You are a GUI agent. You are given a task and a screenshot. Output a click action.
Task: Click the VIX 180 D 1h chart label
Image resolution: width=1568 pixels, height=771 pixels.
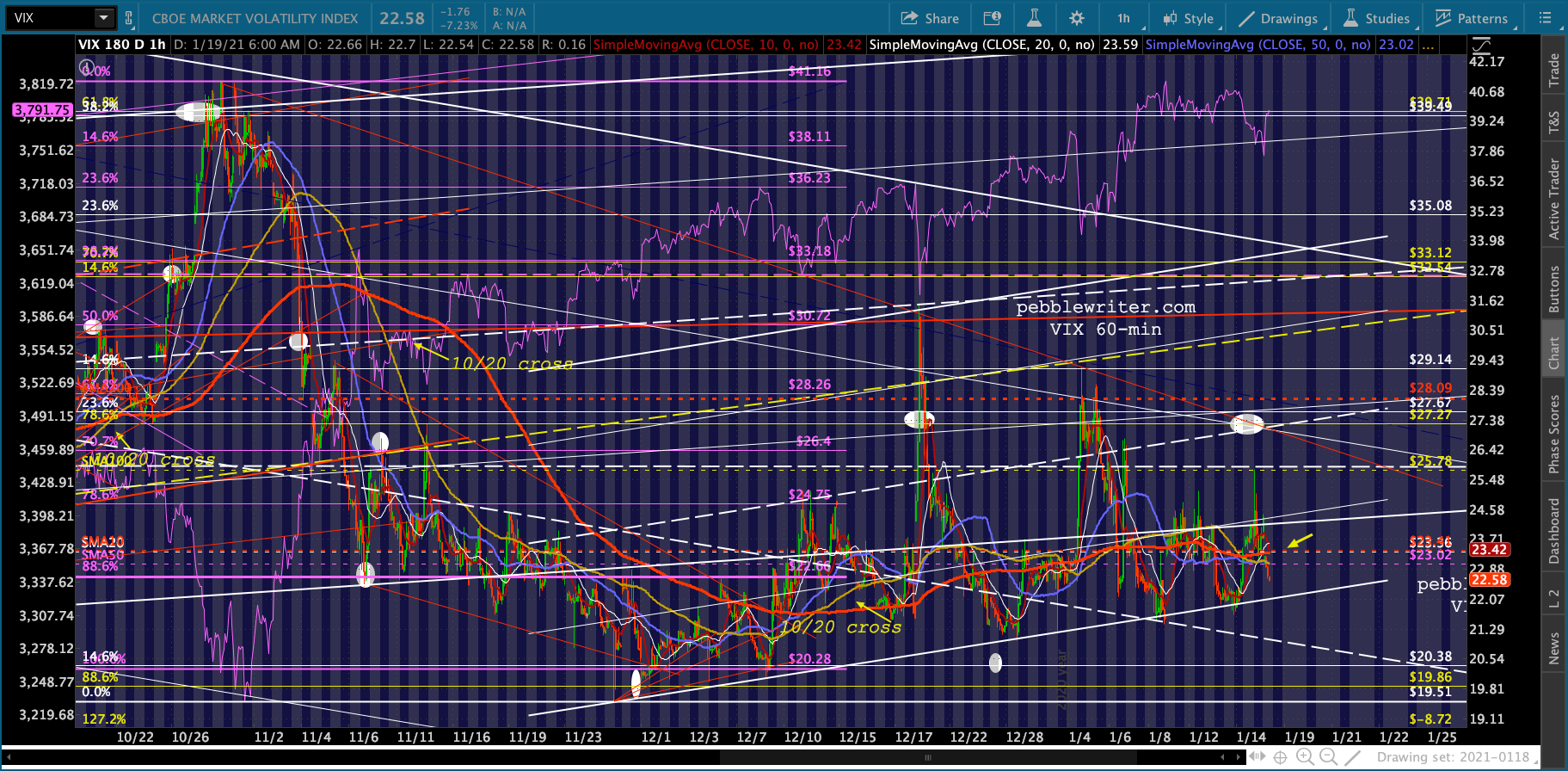point(122,45)
